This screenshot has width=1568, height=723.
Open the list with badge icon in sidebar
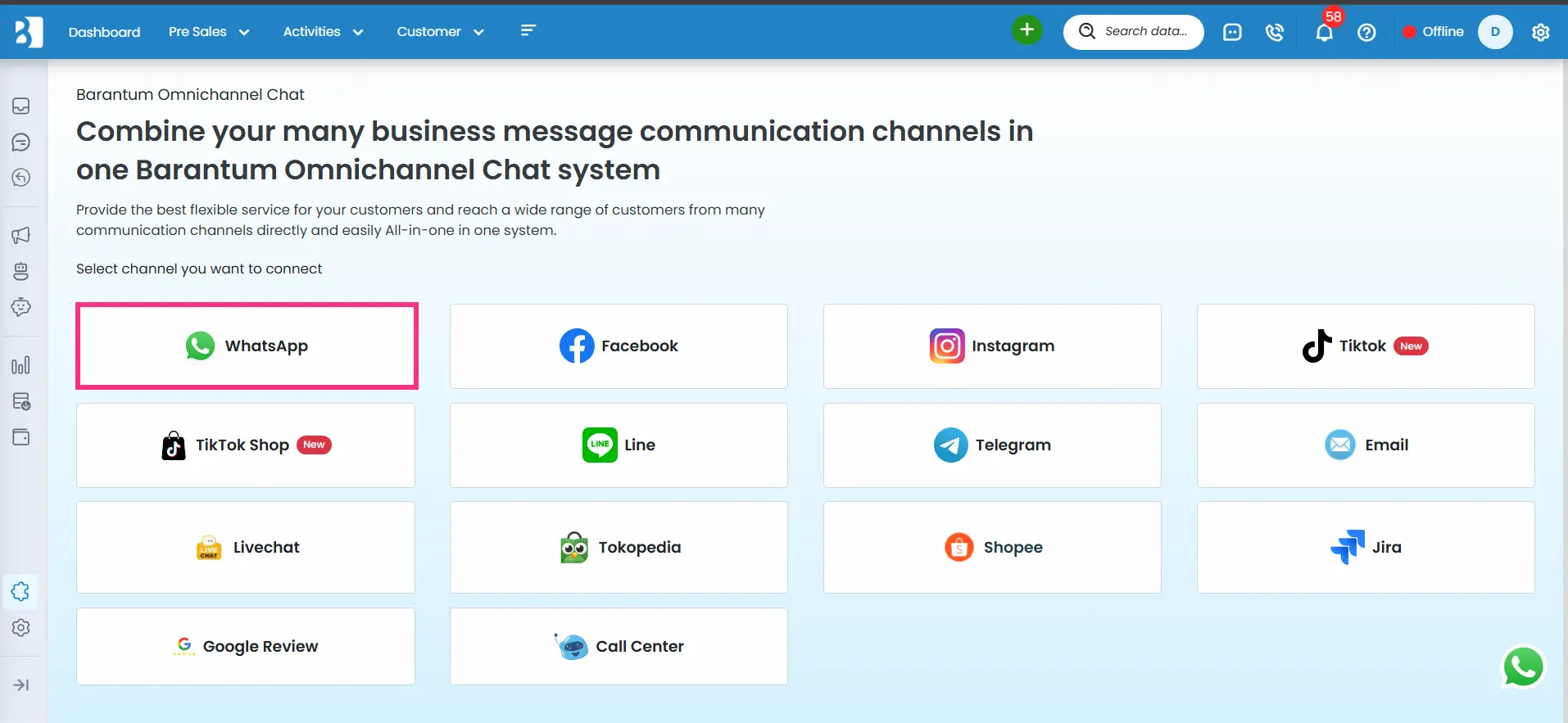[x=21, y=401]
